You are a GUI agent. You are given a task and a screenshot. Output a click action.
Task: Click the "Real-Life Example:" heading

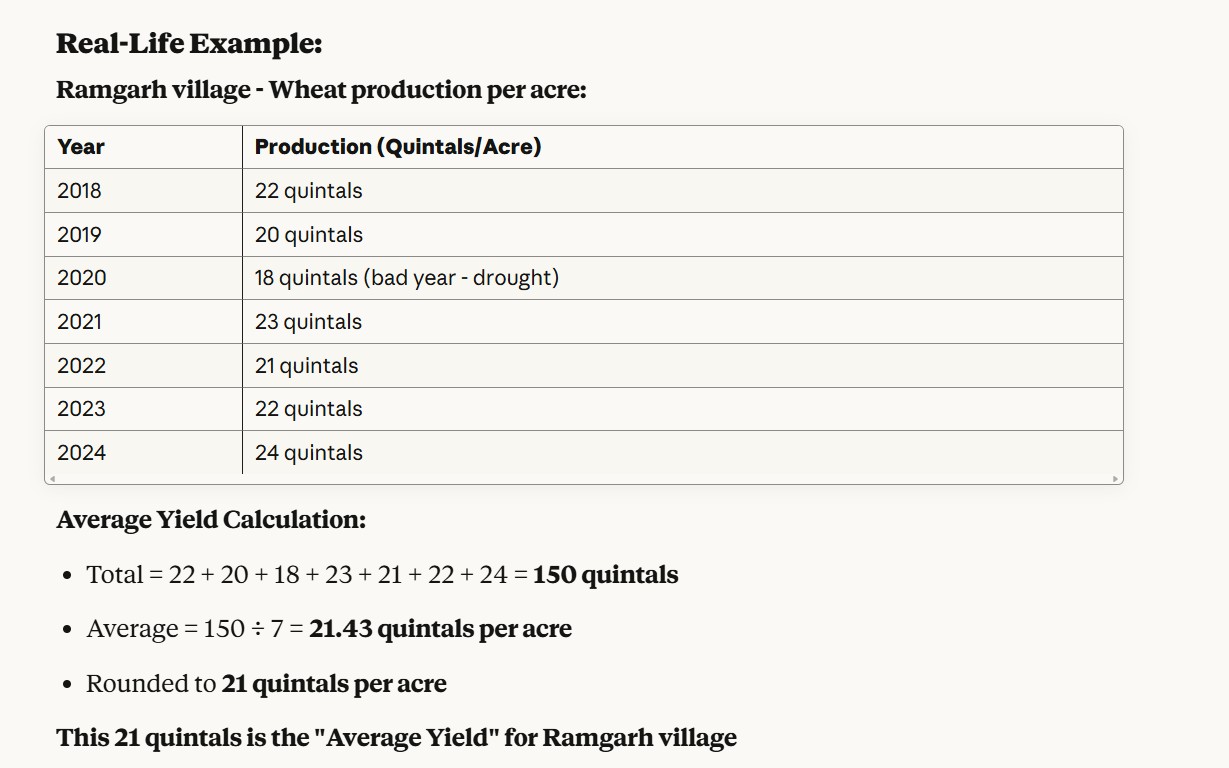point(189,44)
